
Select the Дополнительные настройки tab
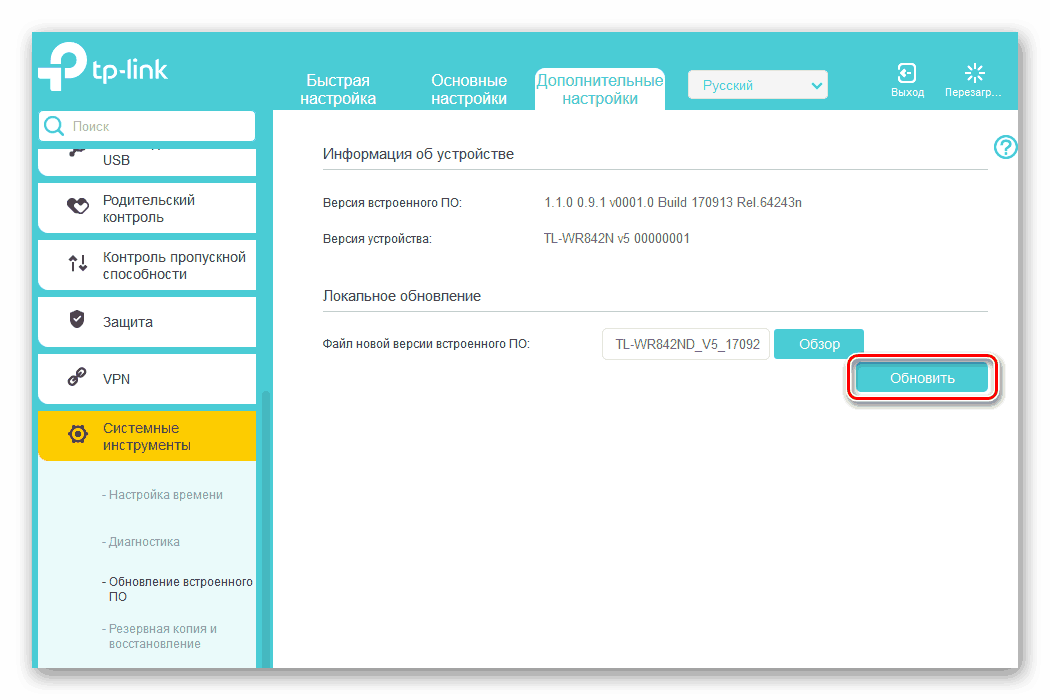[x=600, y=89]
